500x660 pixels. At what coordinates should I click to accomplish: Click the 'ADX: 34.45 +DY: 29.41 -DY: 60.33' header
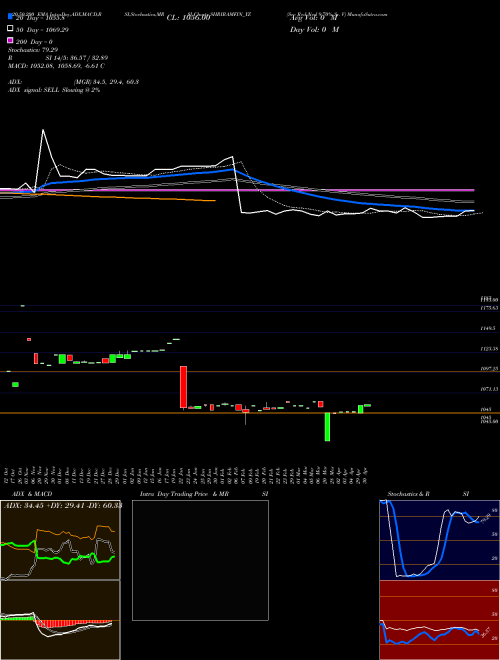click(x=63, y=505)
